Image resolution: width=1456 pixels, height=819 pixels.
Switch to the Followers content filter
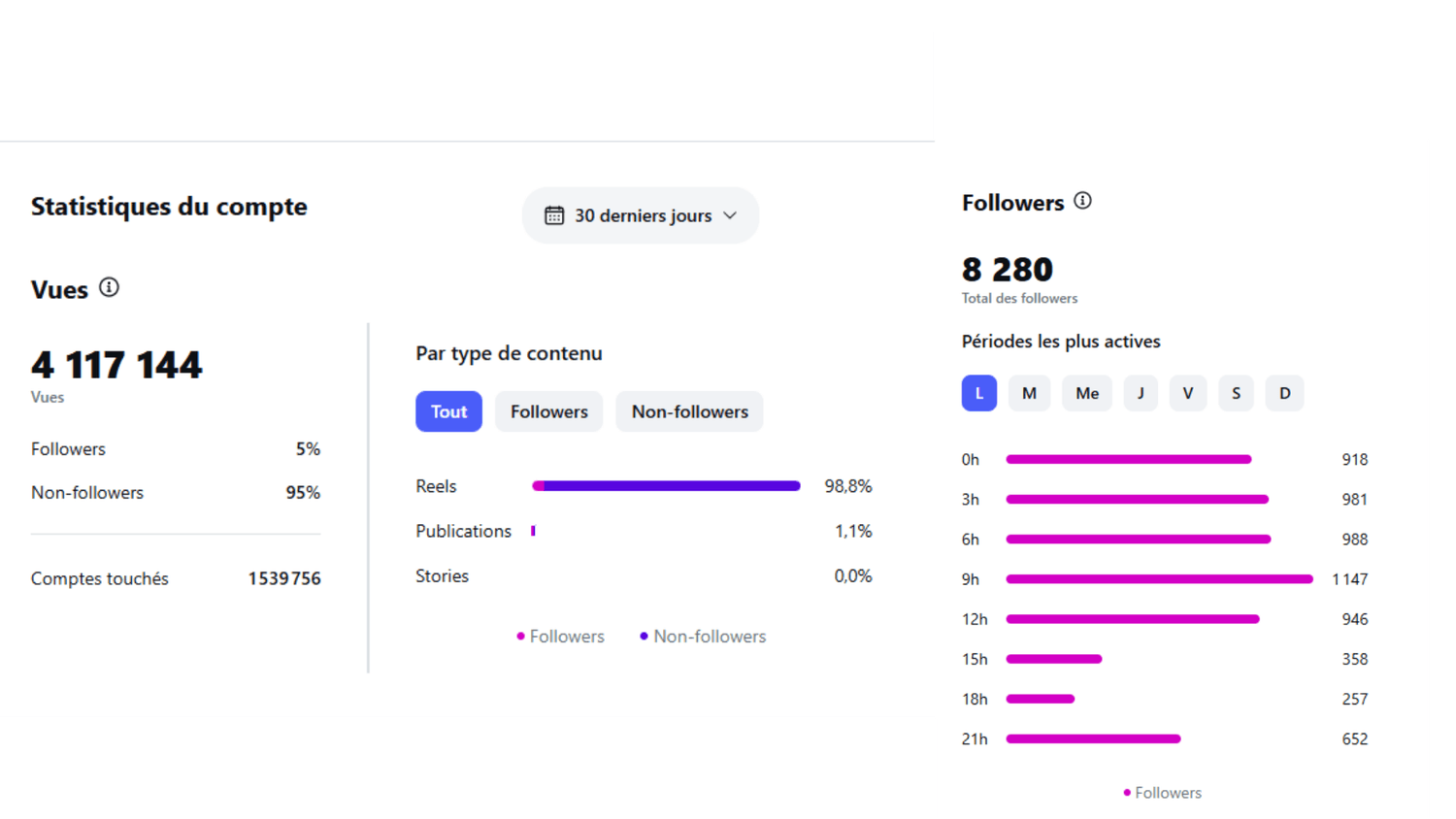(x=549, y=411)
